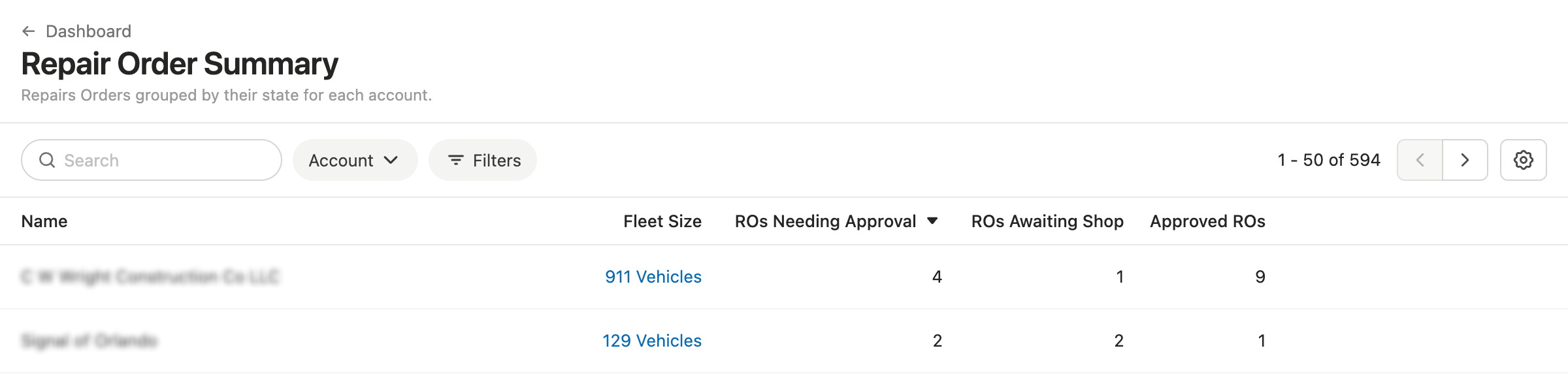Screen dimensions: 1568x376
Task: Open table settings gear icon
Action: (1523, 160)
